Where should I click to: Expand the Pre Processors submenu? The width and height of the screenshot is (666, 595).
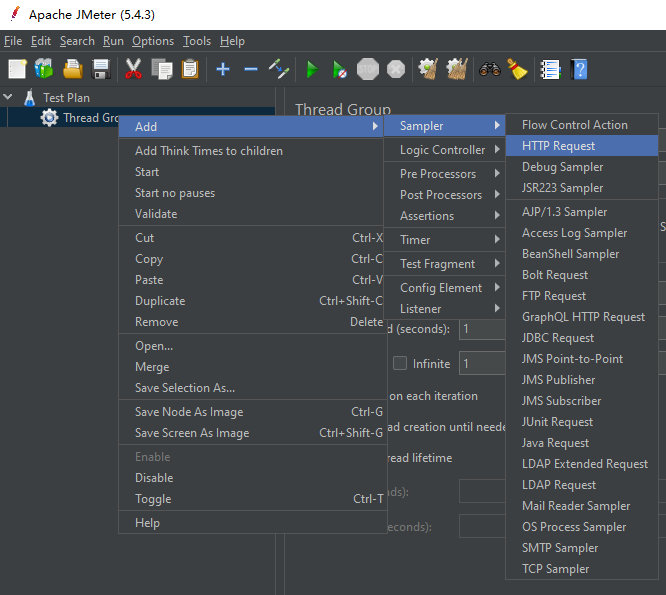pyautogui.click(x=444, y=174)
